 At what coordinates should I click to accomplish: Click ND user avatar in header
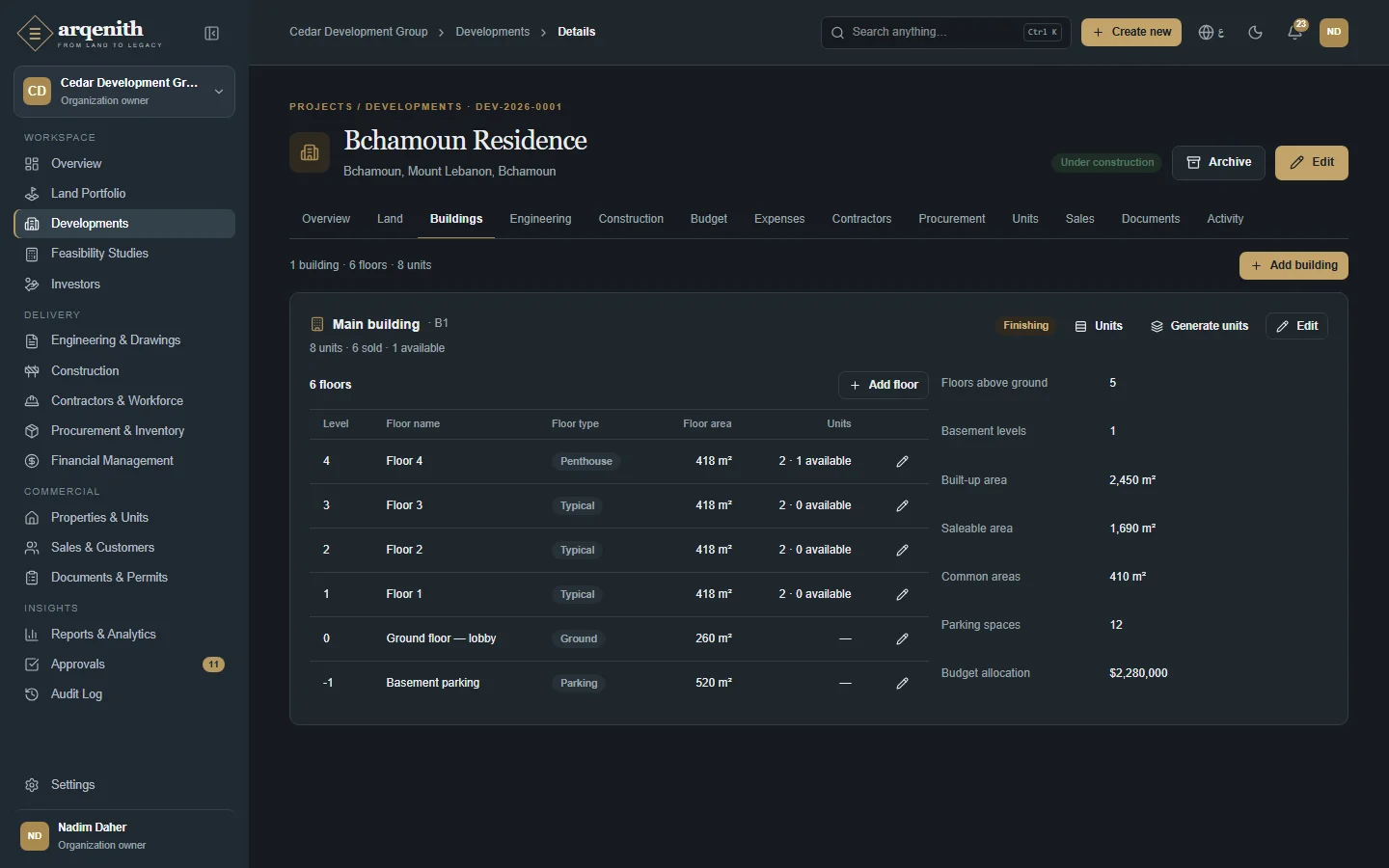pyautogui.click(x=1333, y=32)
